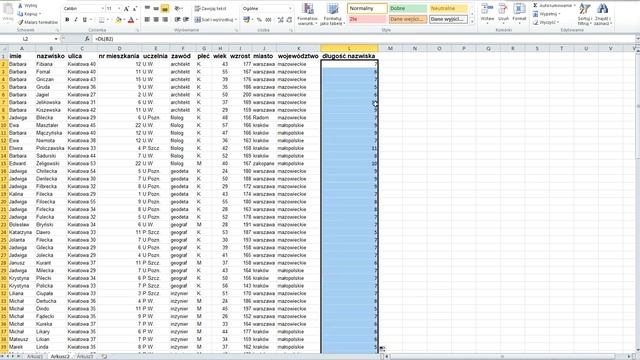
Task: Click the auto fill options icon below selection
Action: 382,349
